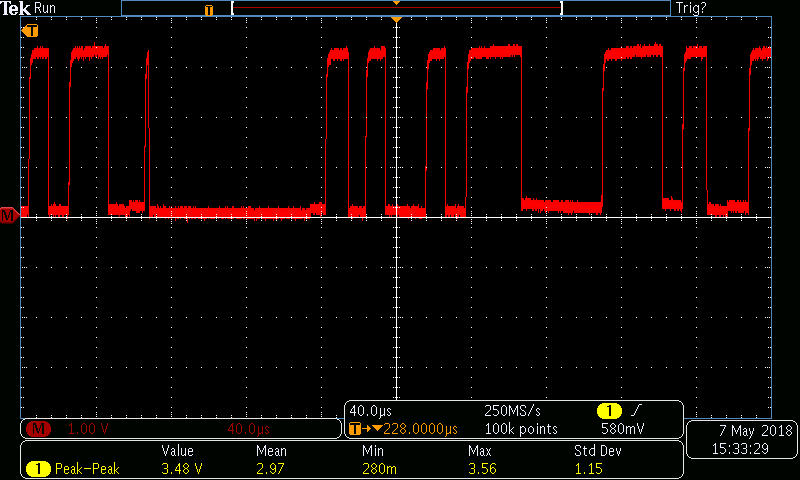Click the 228.0000µs trigger delay value

(x=420, y=429)
